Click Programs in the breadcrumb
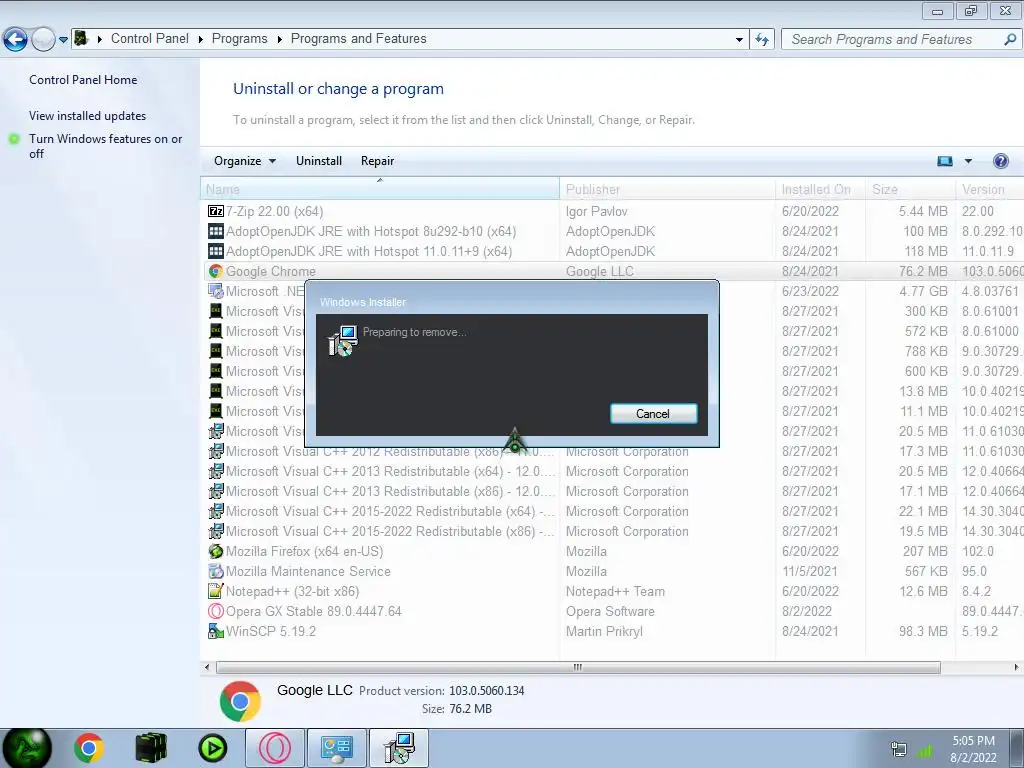The height and width of the screenshot is (768, 1024). click(240, 39)
